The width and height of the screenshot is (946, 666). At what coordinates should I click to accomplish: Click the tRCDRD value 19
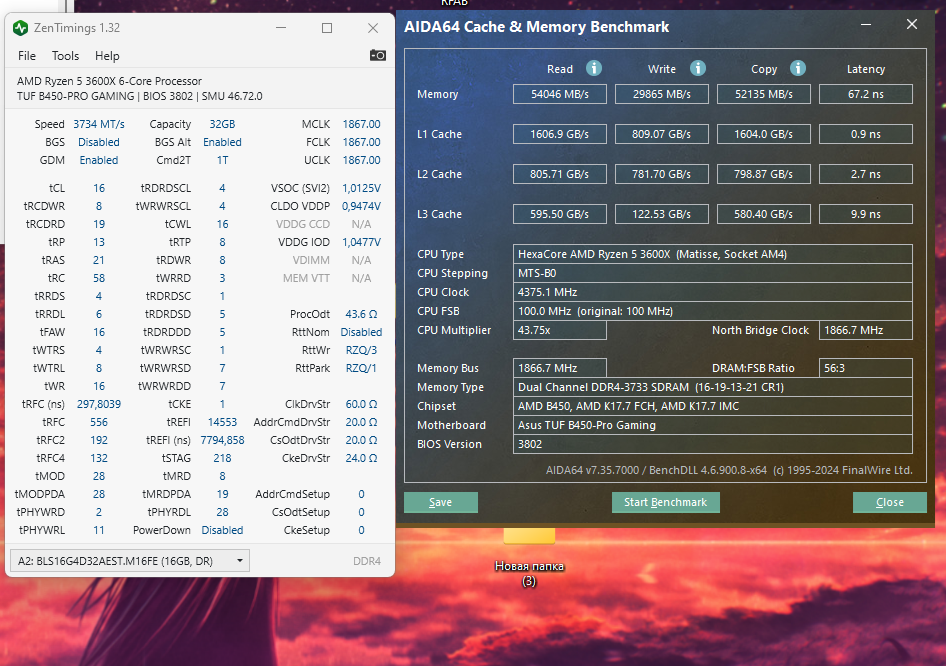coord(99,224)
